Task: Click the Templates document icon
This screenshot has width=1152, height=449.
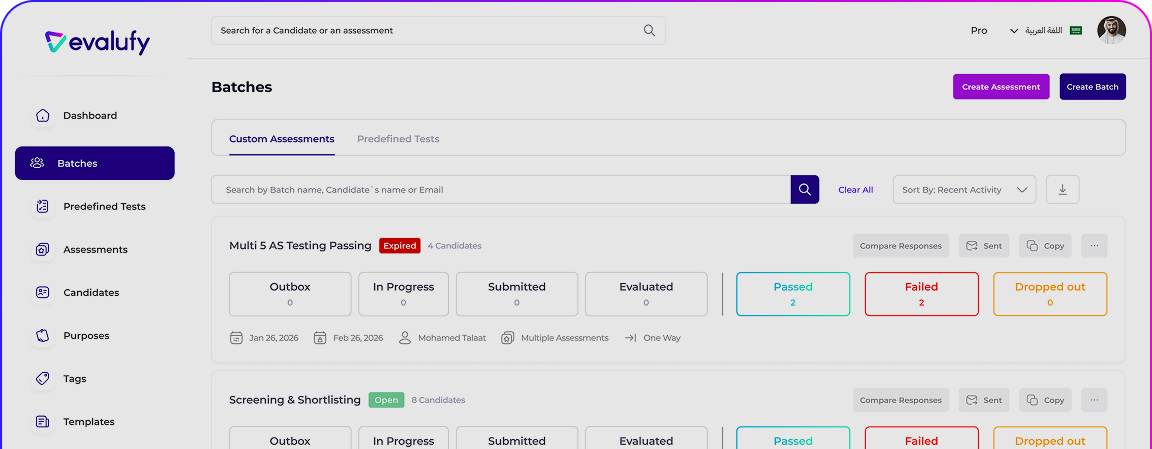Action: [43, 422]
